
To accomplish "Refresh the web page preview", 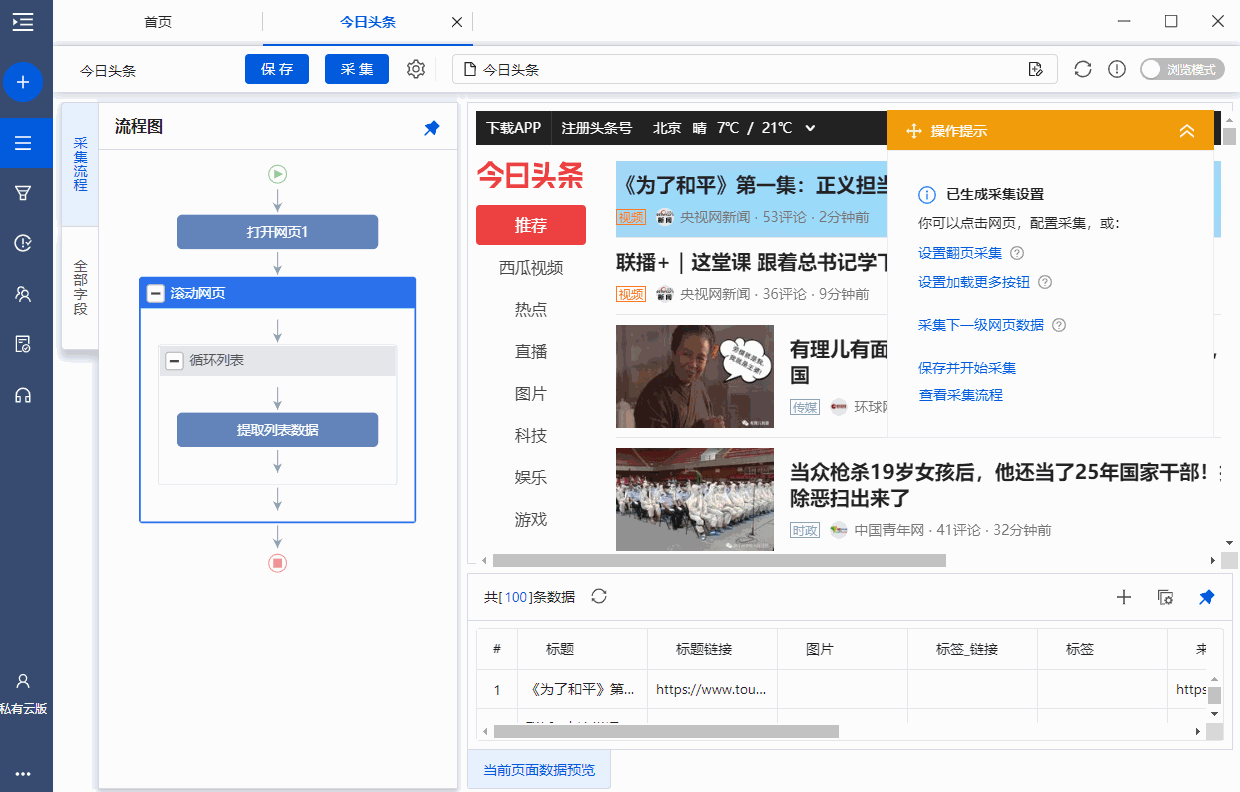I will click(1082, 69).
